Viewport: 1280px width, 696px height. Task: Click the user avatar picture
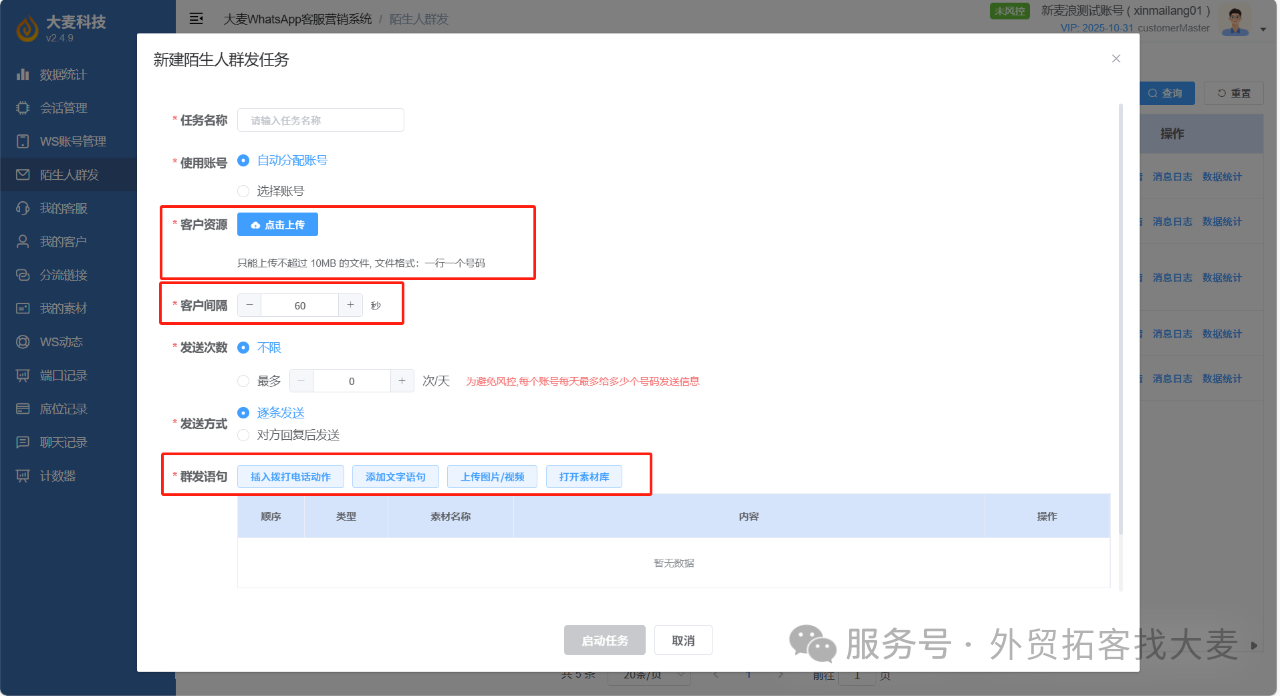[1237, 20]
